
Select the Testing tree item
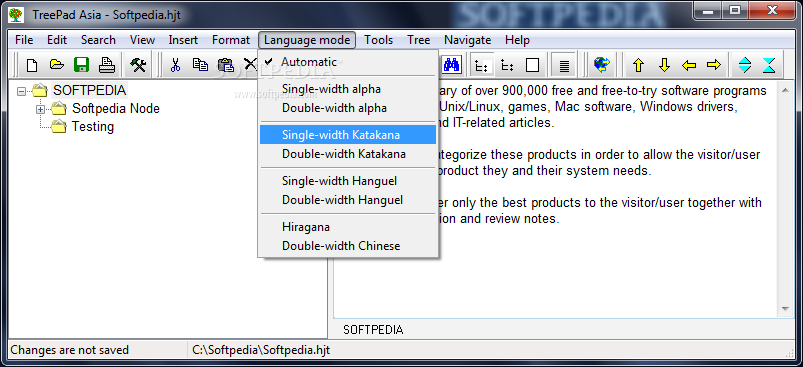[x=93, y=126]
